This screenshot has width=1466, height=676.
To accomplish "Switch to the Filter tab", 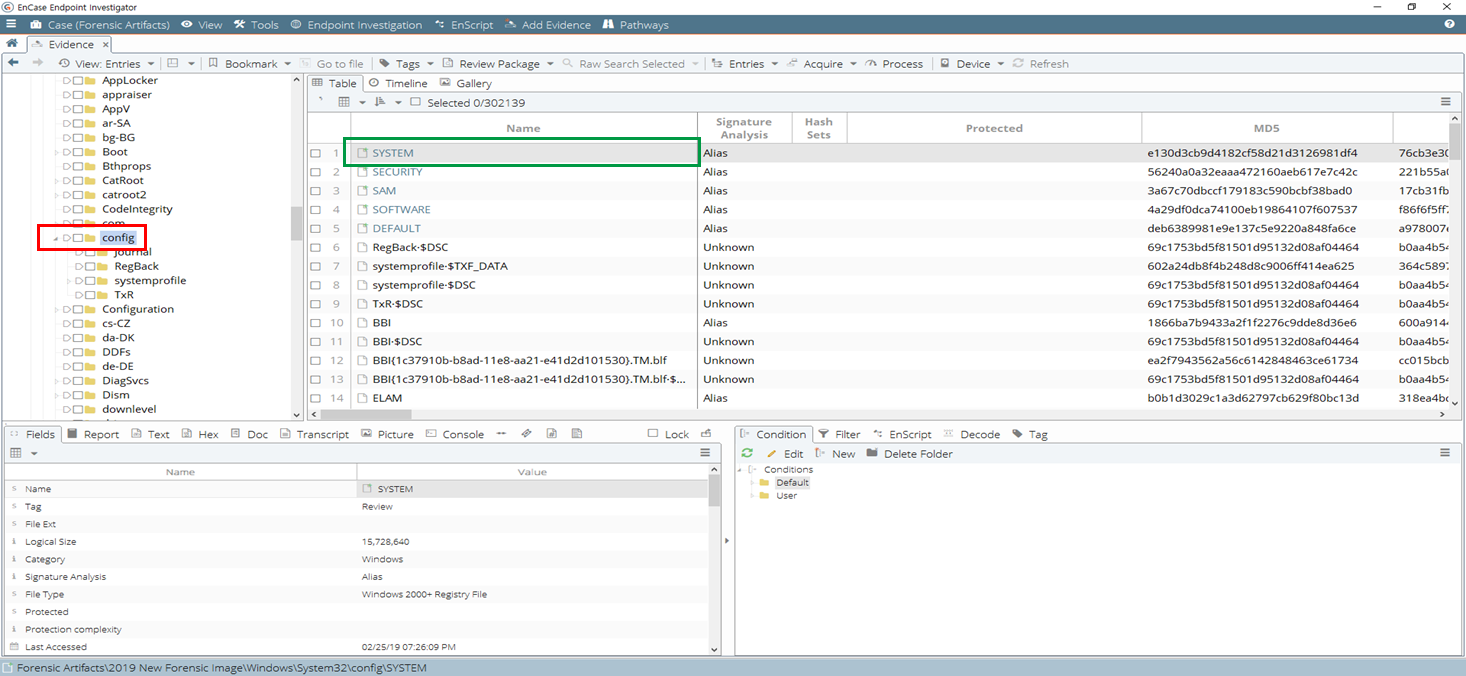I will click(x=840, y=434).
